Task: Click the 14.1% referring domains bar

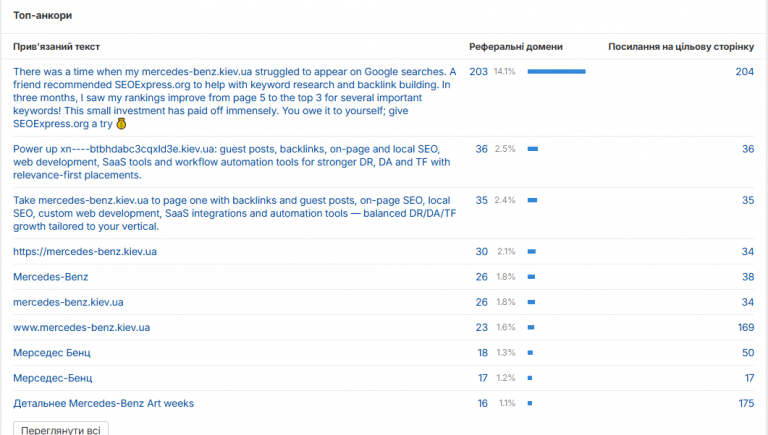Action: 556,72
